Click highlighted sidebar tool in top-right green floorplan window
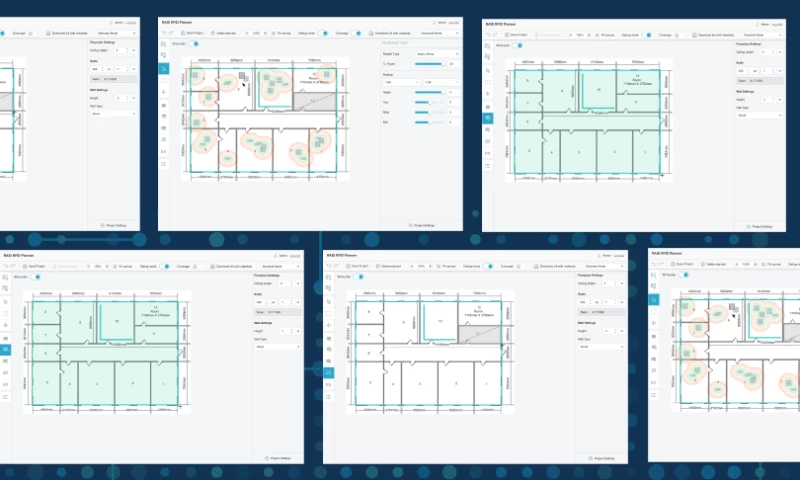The image size is (800, 480). (x=488, y=118)
